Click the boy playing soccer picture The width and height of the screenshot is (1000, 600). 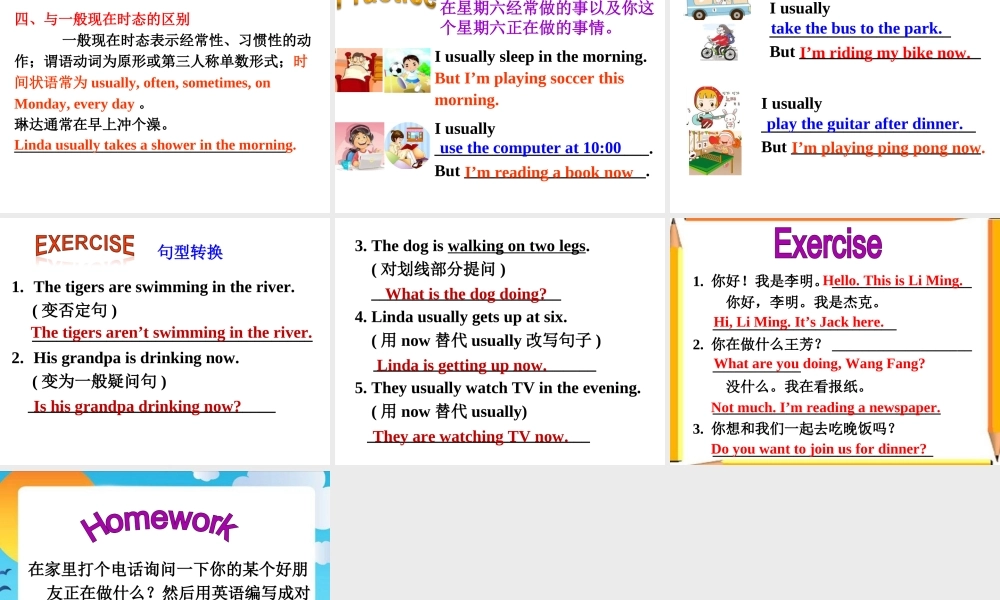[x=408, y=70]
